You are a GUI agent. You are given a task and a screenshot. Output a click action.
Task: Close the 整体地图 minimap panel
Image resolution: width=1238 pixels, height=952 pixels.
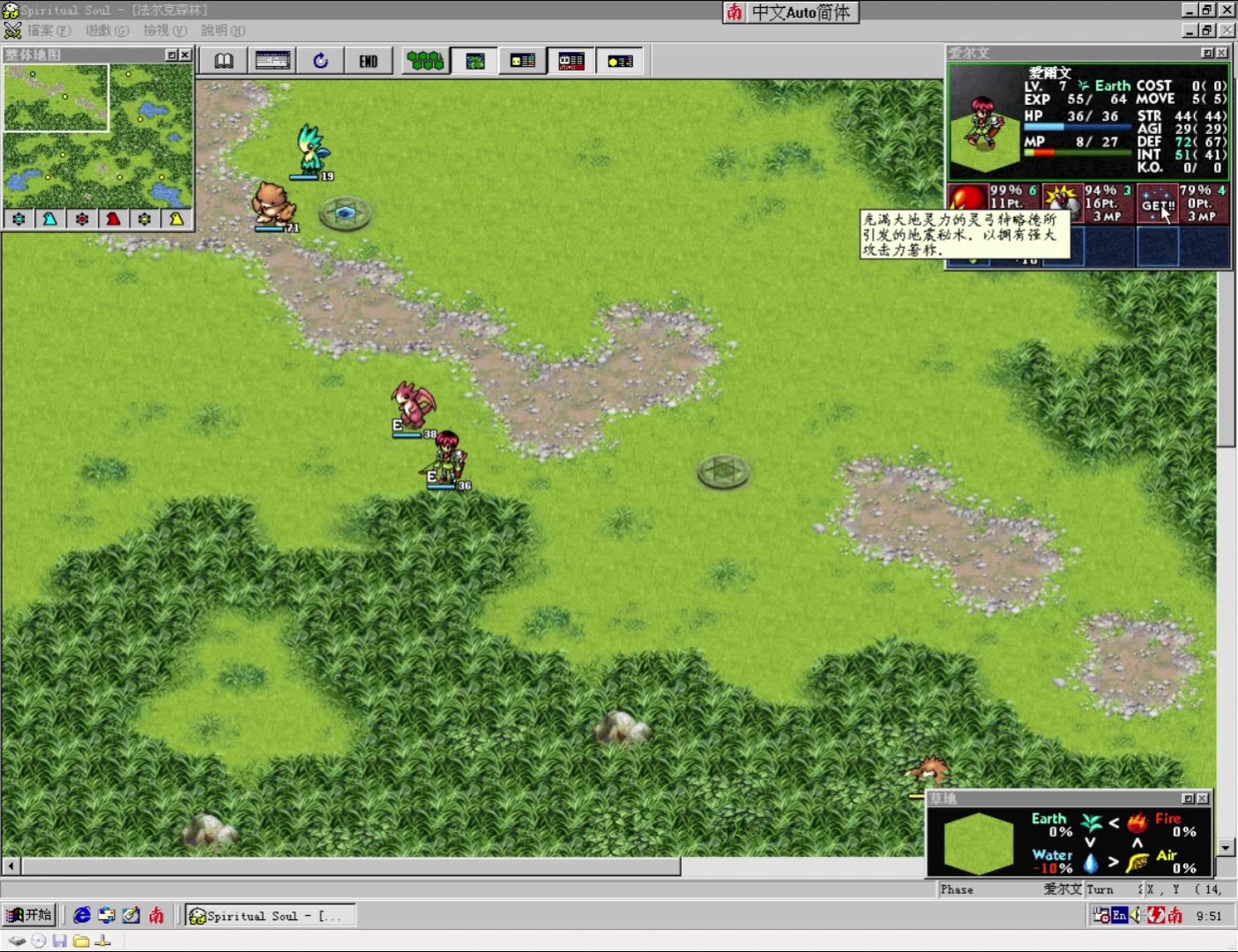pyautogui.click(x=185, y=55)
